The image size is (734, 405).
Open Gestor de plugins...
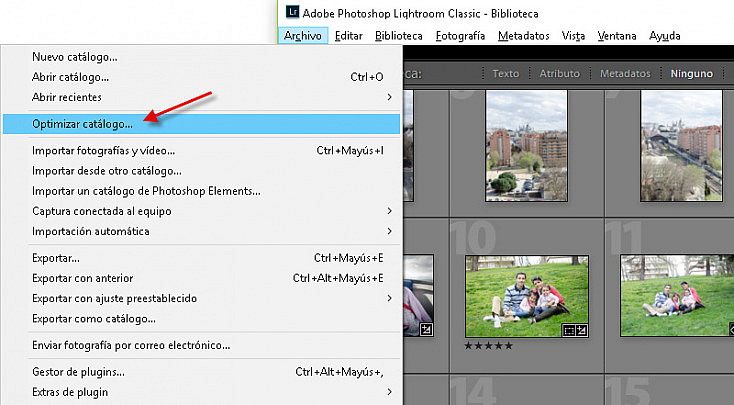(x=201, y=372)
